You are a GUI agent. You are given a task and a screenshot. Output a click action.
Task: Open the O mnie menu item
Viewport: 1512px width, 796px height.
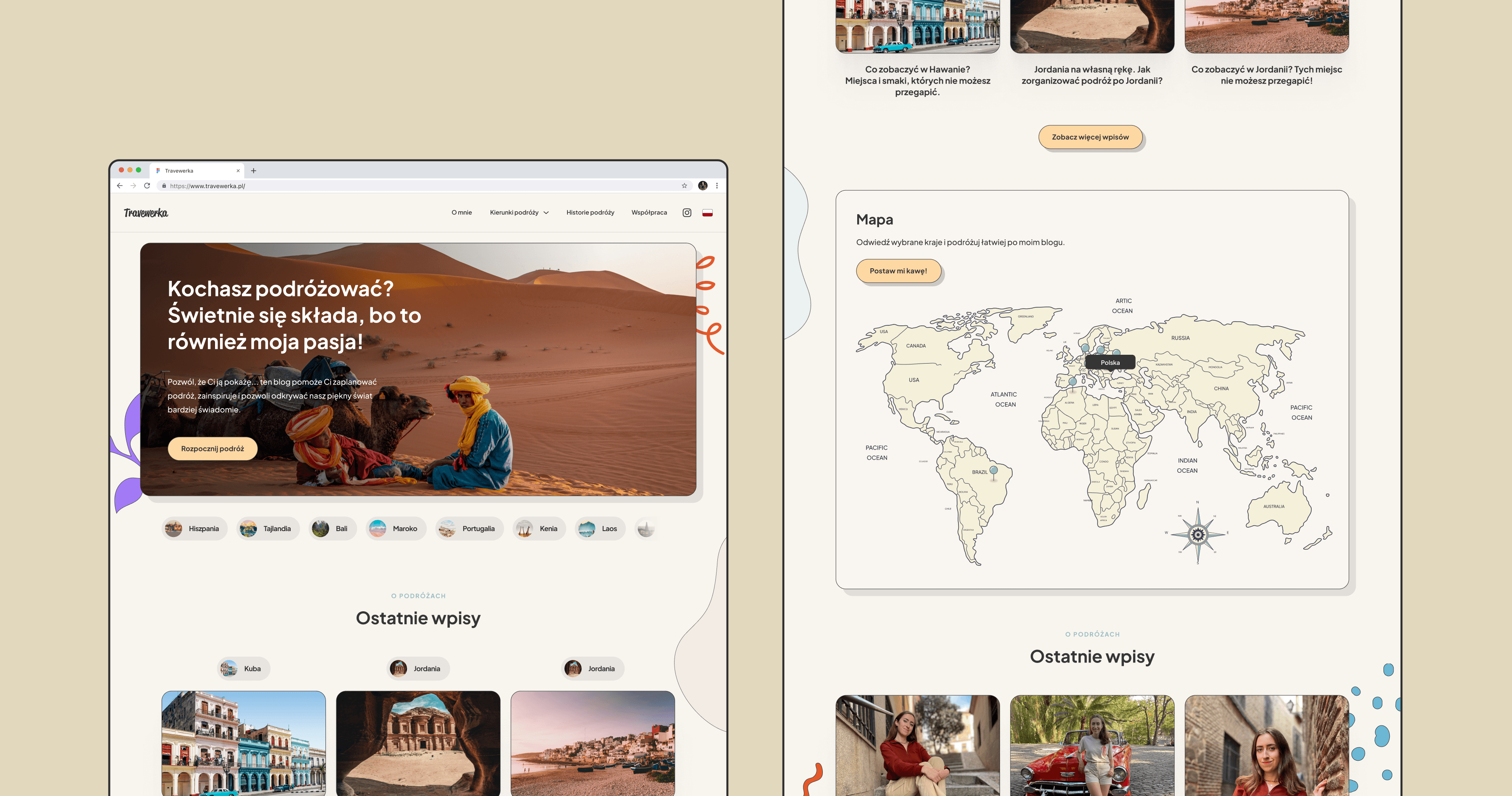[461, 212]
